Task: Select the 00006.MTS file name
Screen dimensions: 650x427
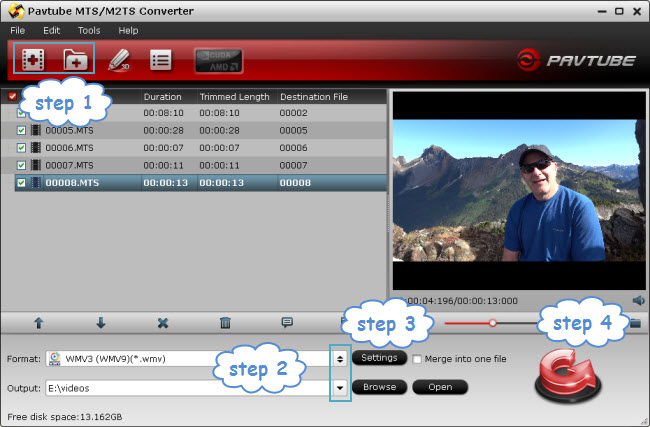Action: (x=69, y=148)
